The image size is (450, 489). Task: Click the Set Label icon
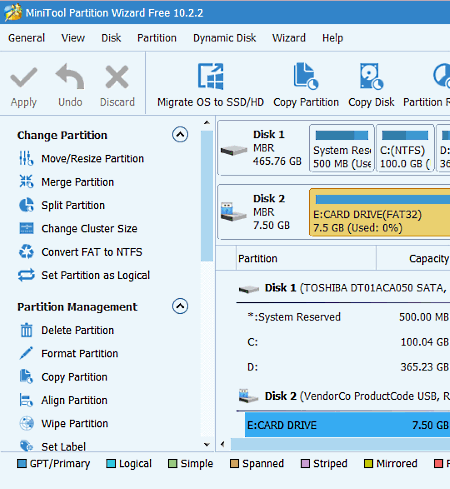point(26,446)
